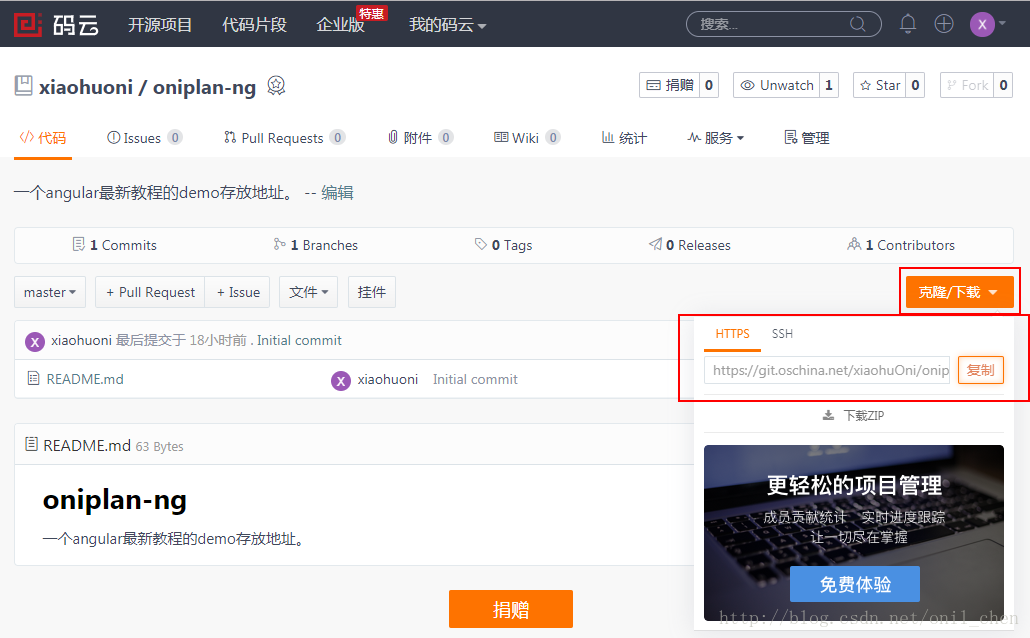Click the plus circle create icon
The image size is (1030, 638).
[944, 24]
